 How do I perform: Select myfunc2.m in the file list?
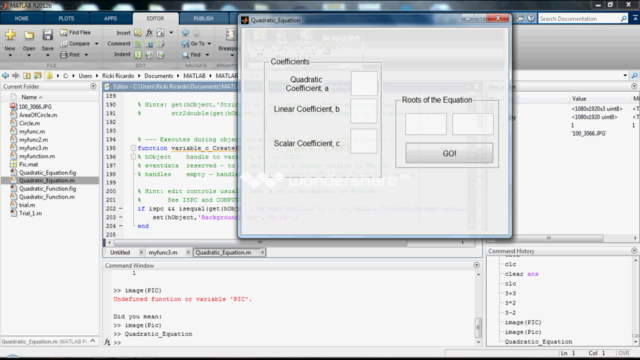coord(33,140)
